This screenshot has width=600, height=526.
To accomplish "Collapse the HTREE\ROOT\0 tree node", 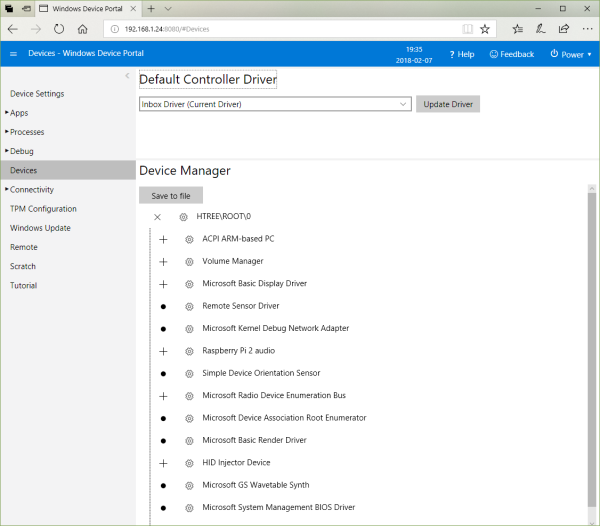I will coord(157,217).
